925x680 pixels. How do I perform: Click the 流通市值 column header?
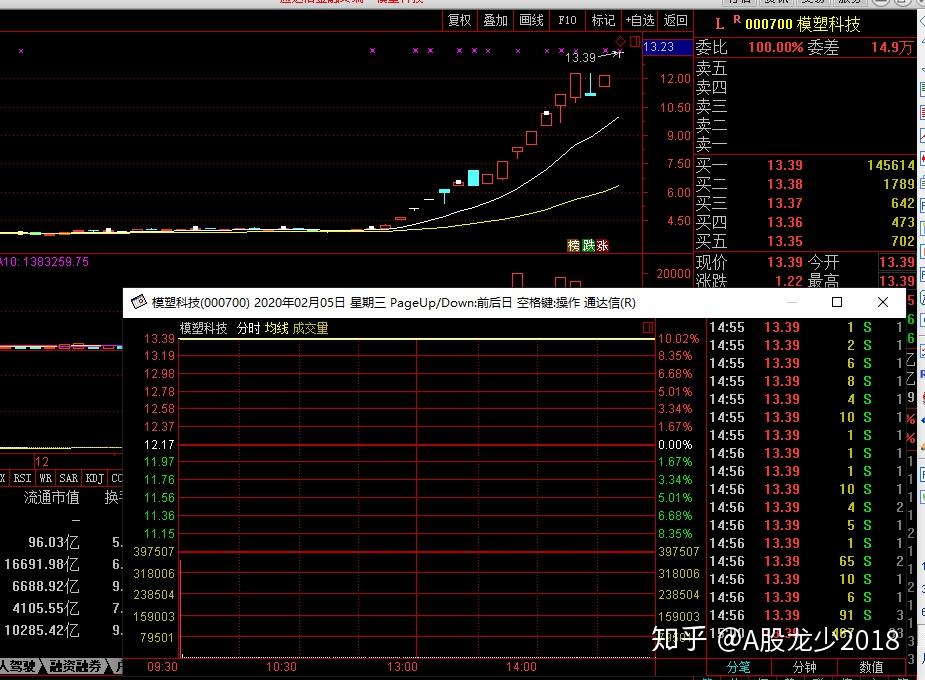(51, 498)
